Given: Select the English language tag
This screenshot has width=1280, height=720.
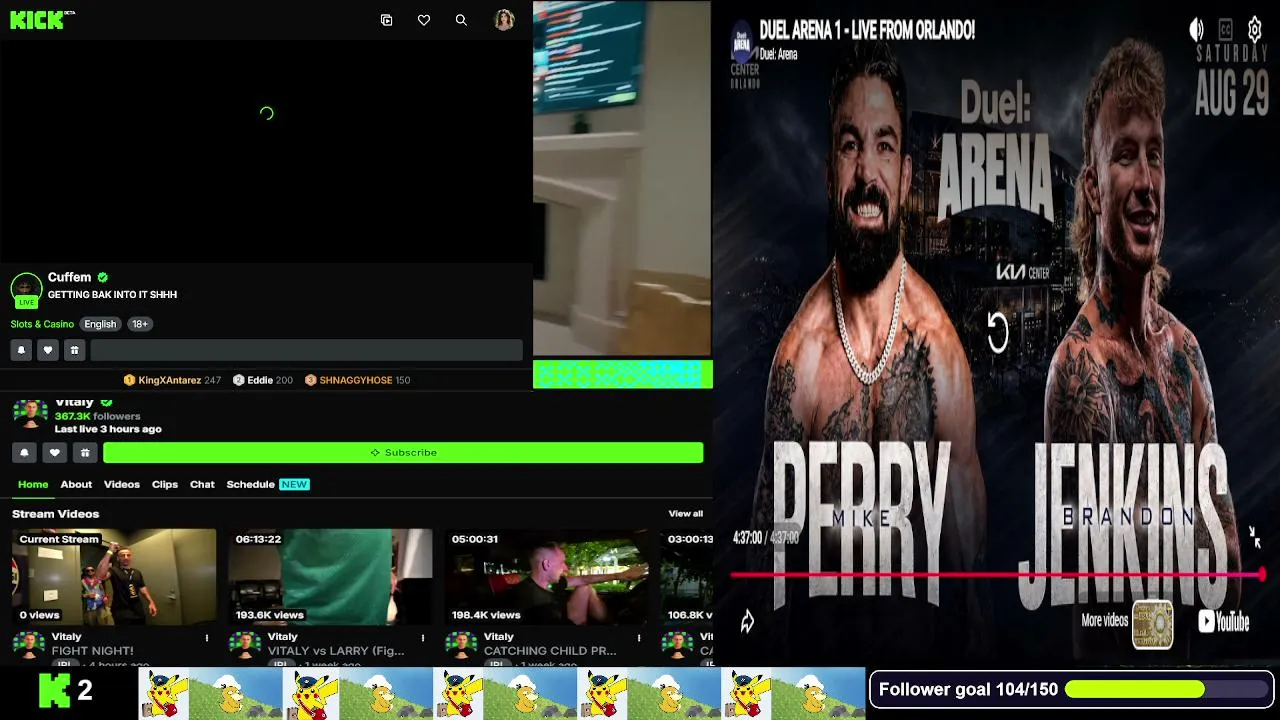Looking at the screenshot, I should [x=100, y=324].
